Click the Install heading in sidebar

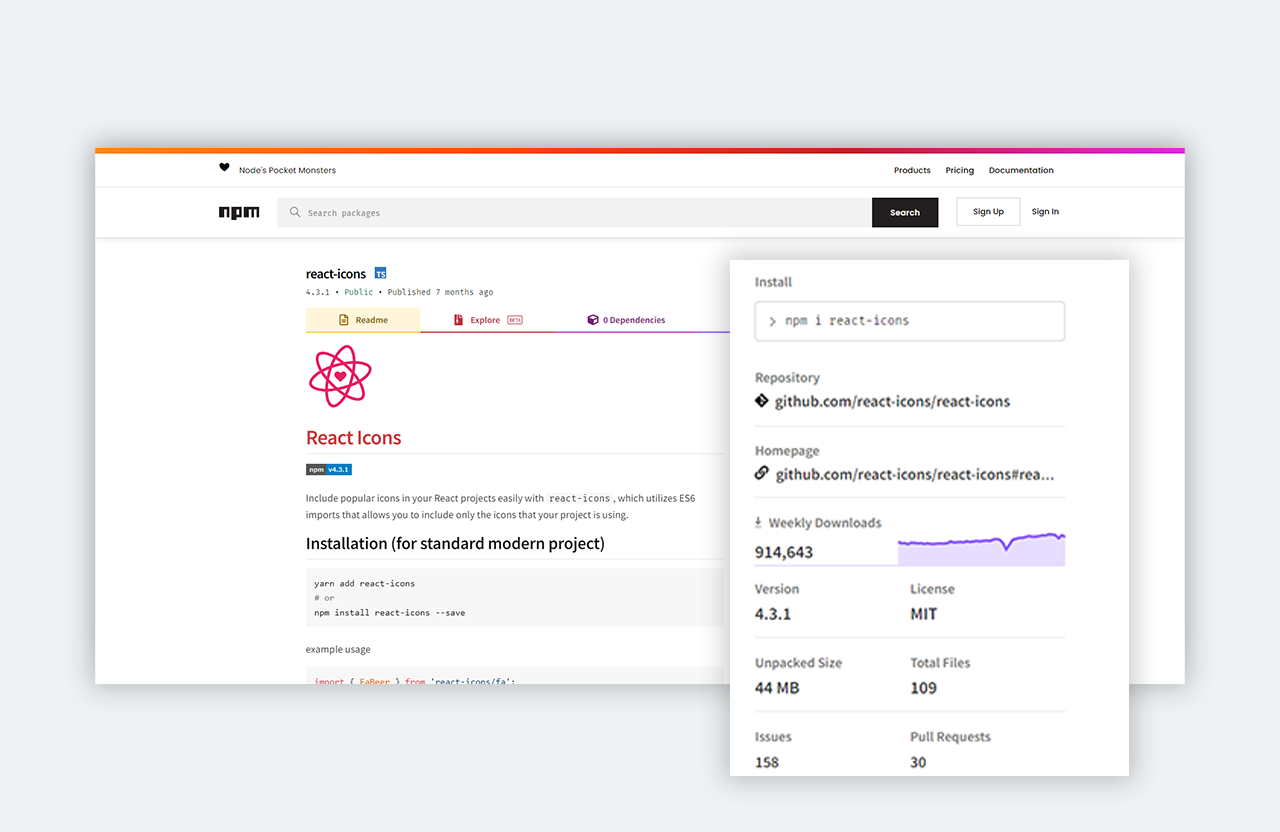(773, 282)
